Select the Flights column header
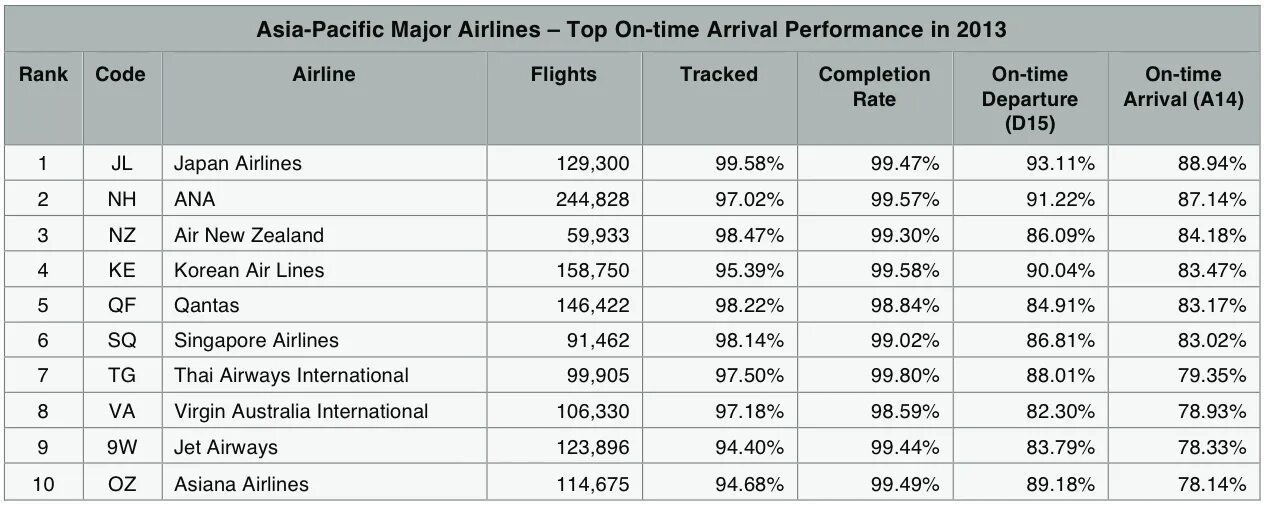 click(563, 75)
